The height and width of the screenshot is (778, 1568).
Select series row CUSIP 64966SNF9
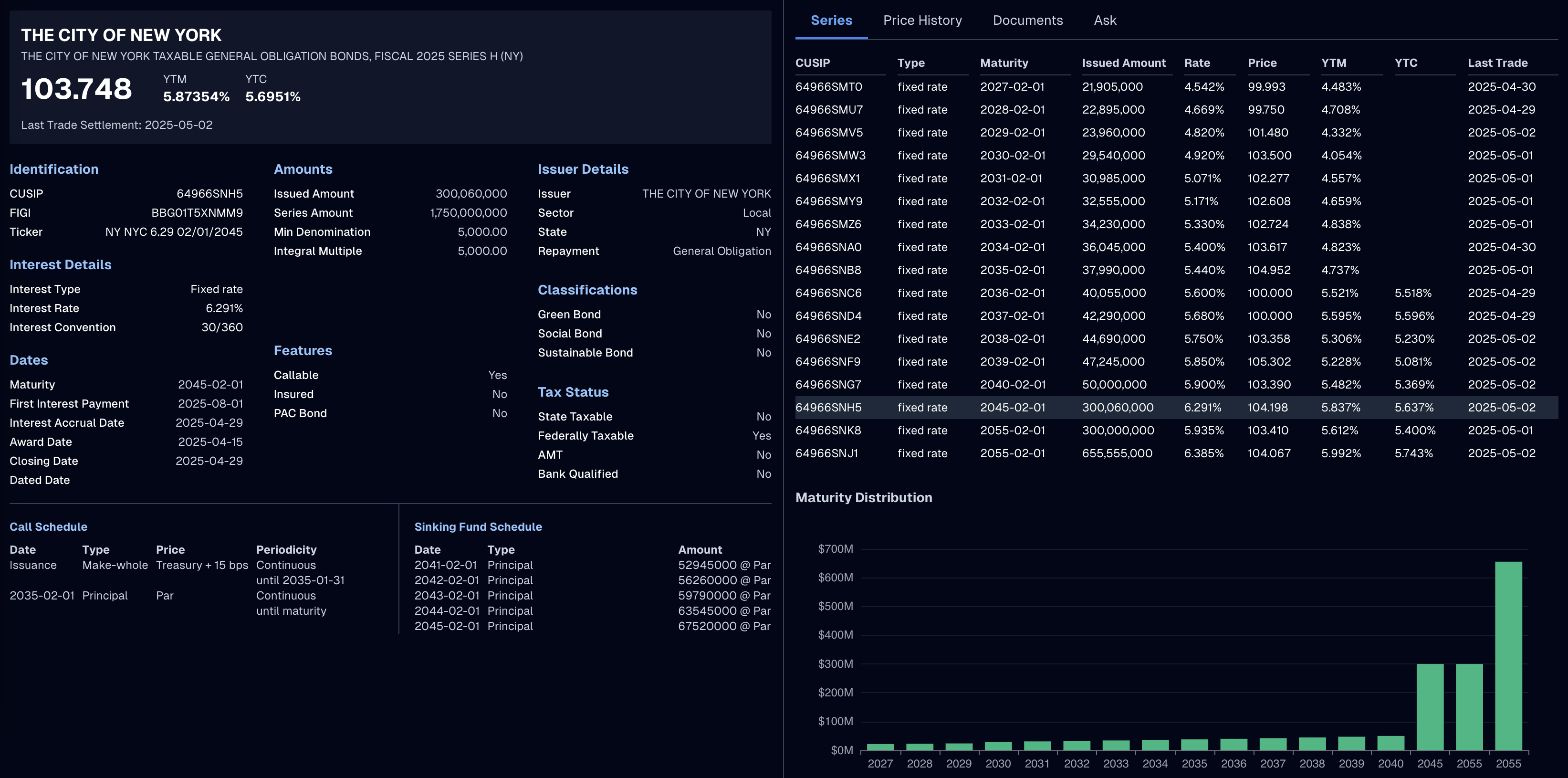point(1176,362)
